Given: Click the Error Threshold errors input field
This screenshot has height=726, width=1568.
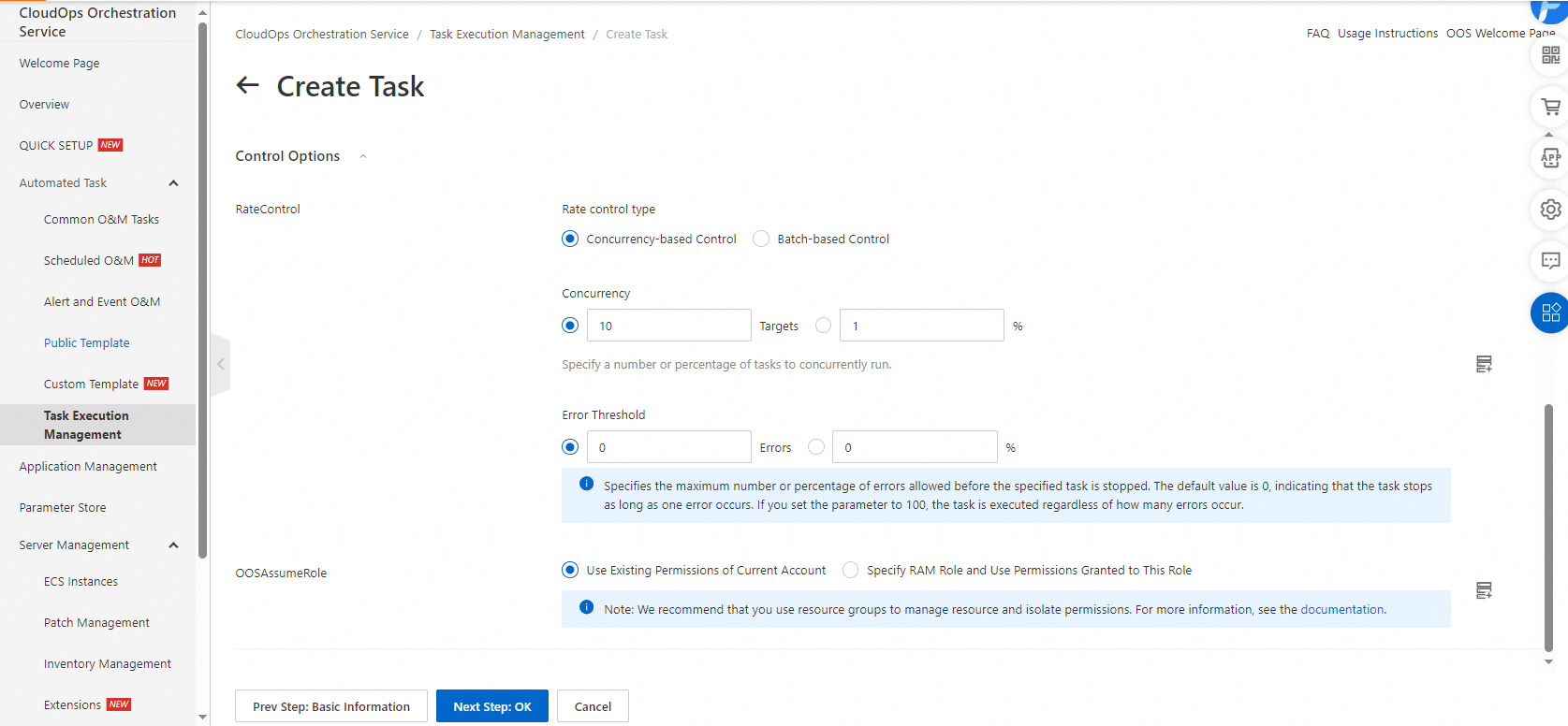Looking at the screenshot, I should coord(669,447).
